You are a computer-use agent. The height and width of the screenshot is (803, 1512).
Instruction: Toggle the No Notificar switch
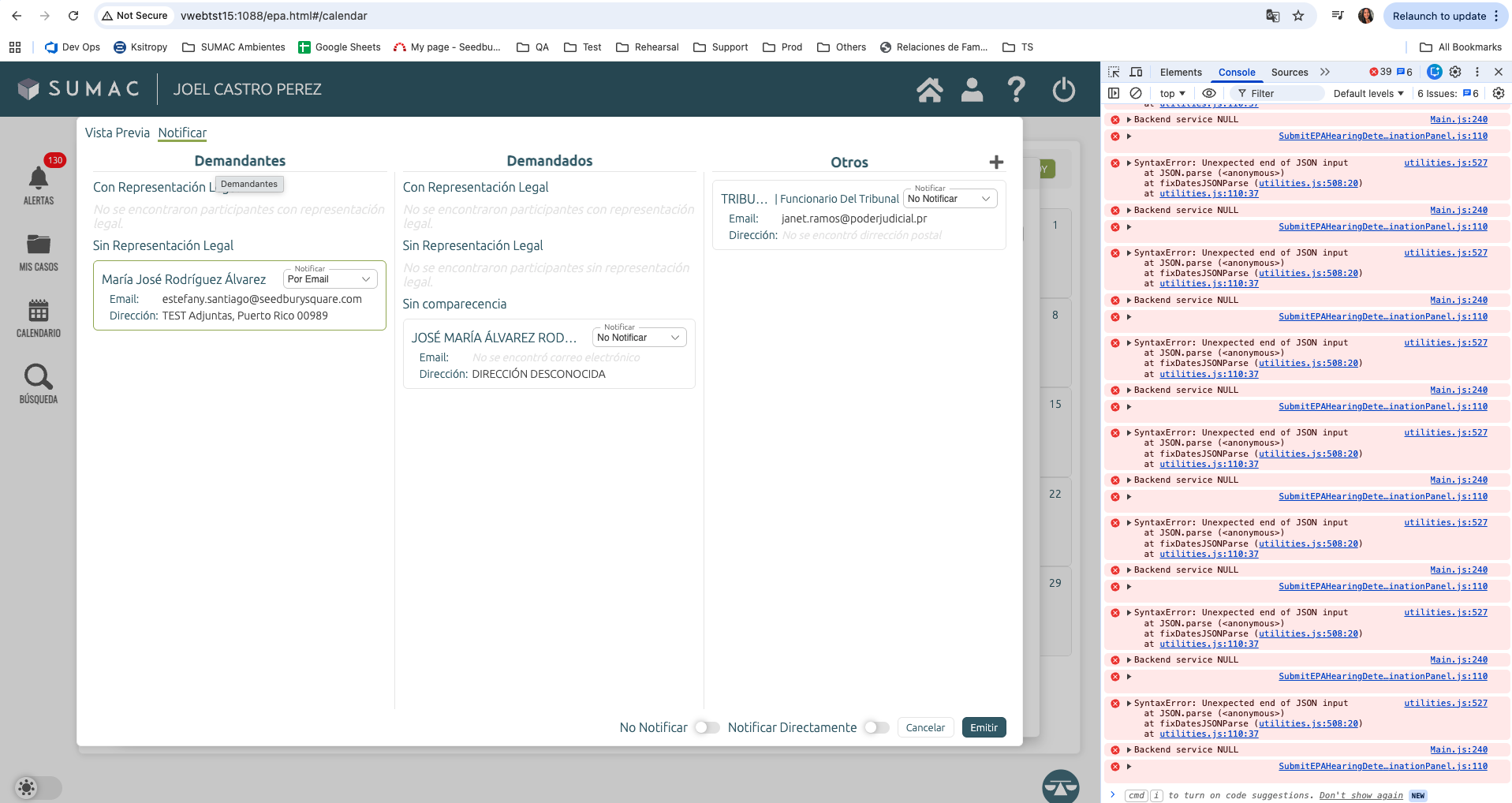click(706, 727)
